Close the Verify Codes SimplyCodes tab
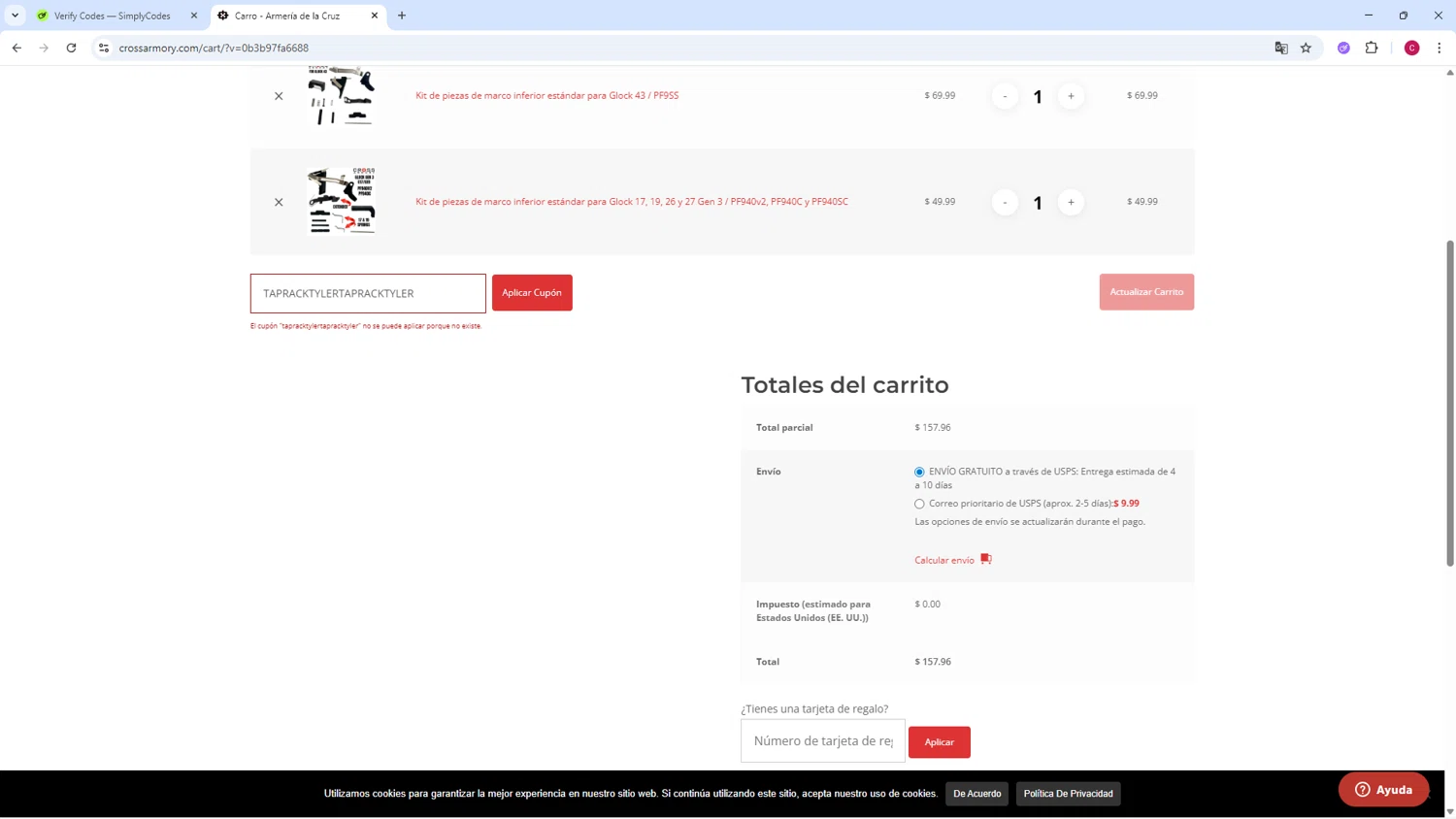The width and height of the screenshot is (1456, 819). [x=194, y=16]
